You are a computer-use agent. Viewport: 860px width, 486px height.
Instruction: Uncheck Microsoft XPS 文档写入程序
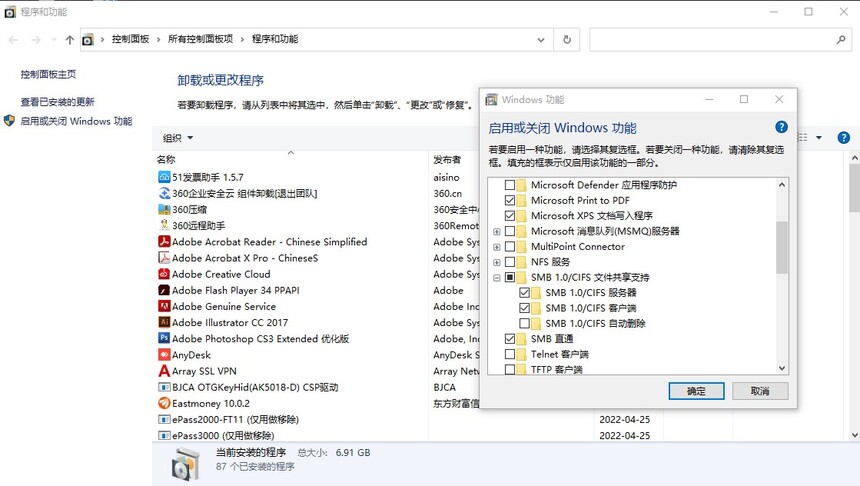510,216
